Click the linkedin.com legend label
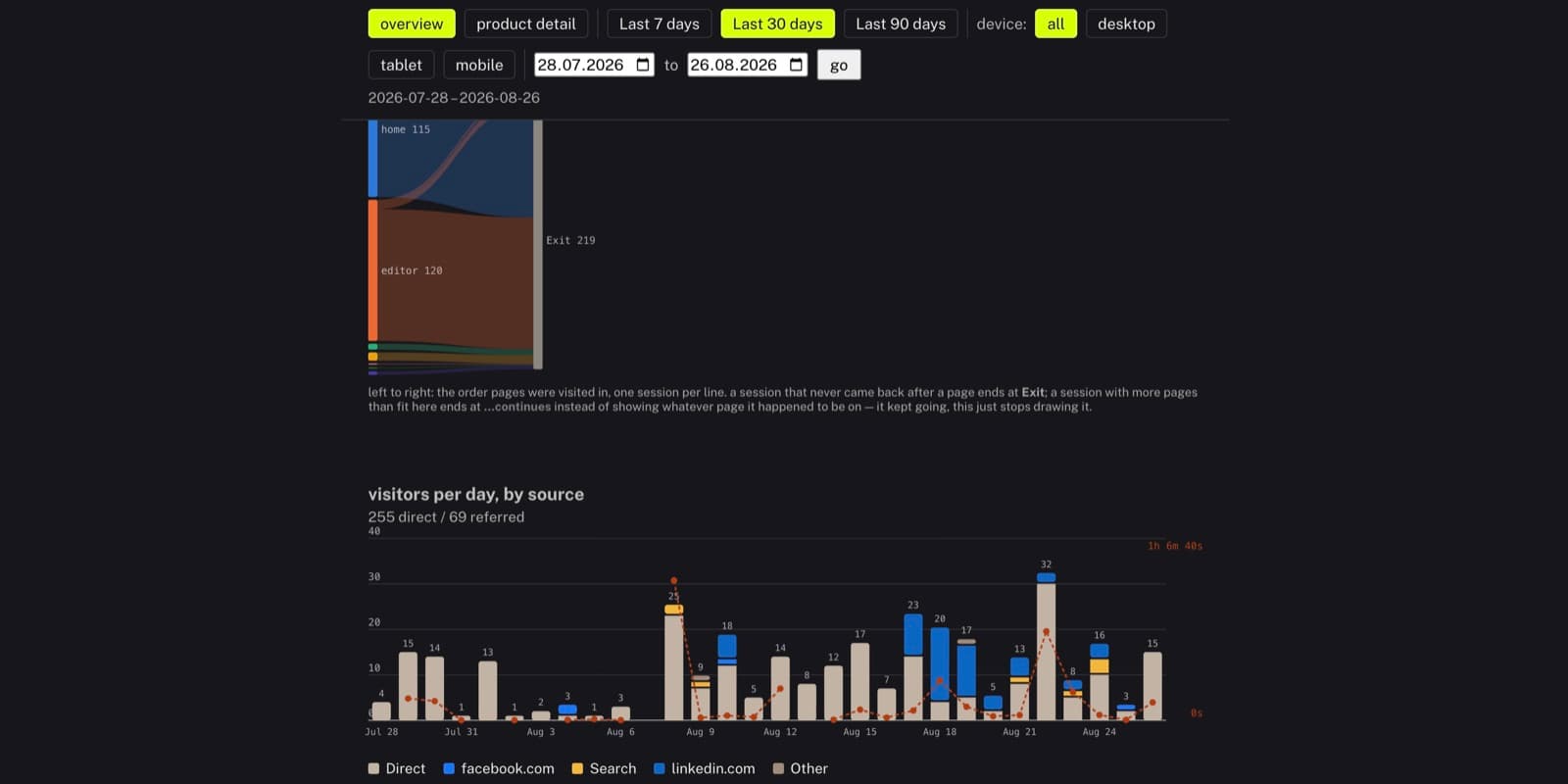 (x=713, y=768)
